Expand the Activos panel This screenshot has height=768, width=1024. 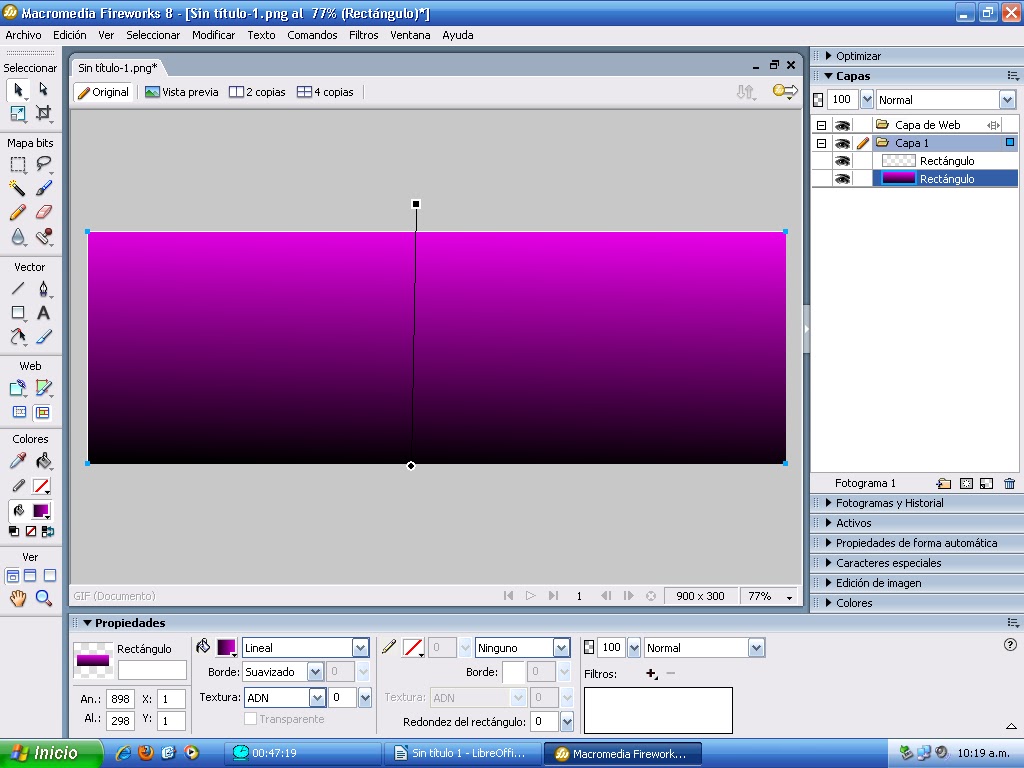[829, 523]
